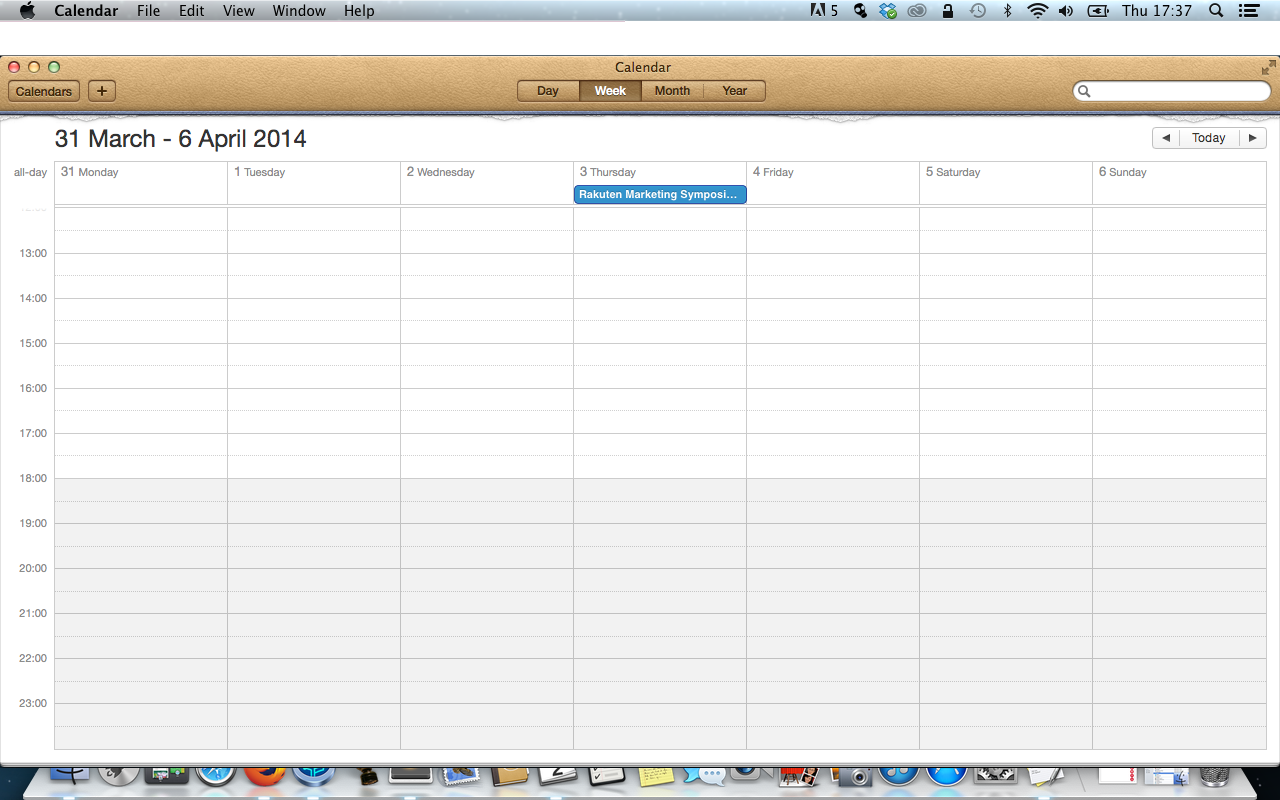The image size is (1280, 800).
Task: Open the File menu
Action: coord(148,11)
